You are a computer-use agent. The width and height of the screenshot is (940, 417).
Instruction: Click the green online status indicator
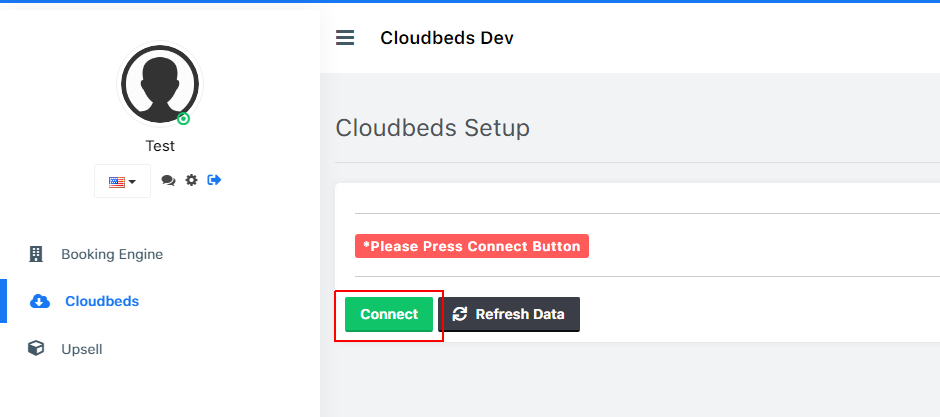pos(183,119)
